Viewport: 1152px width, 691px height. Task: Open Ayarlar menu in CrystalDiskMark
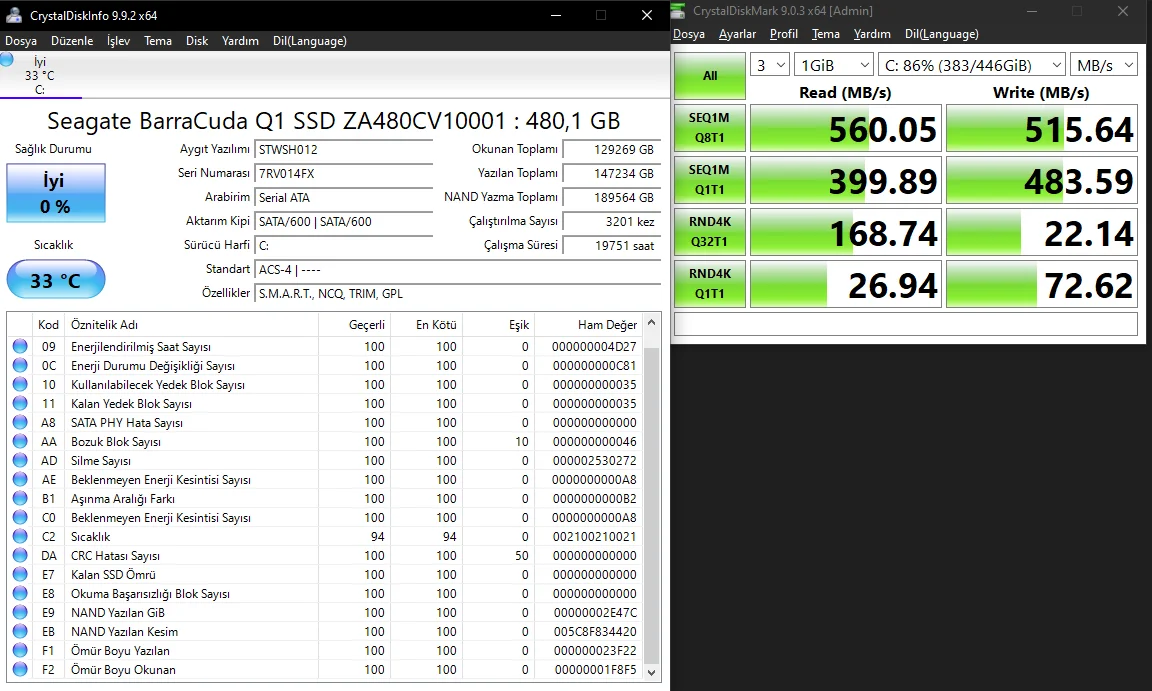(737, 34)
